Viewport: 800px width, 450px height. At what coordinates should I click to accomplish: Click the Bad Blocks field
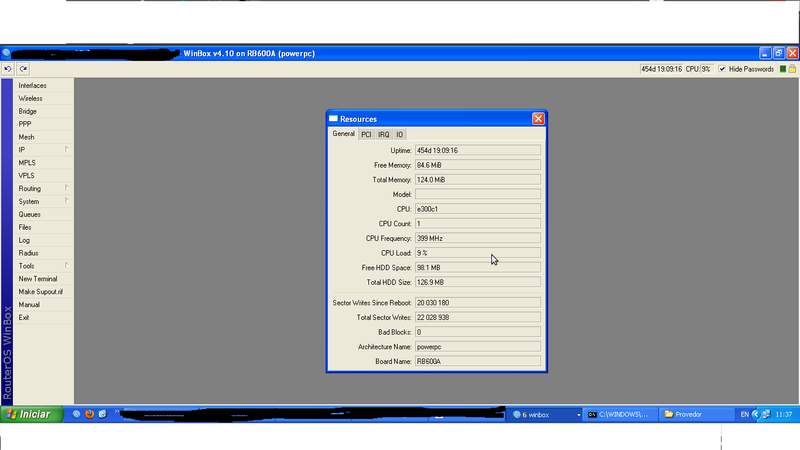coord(478,332)
